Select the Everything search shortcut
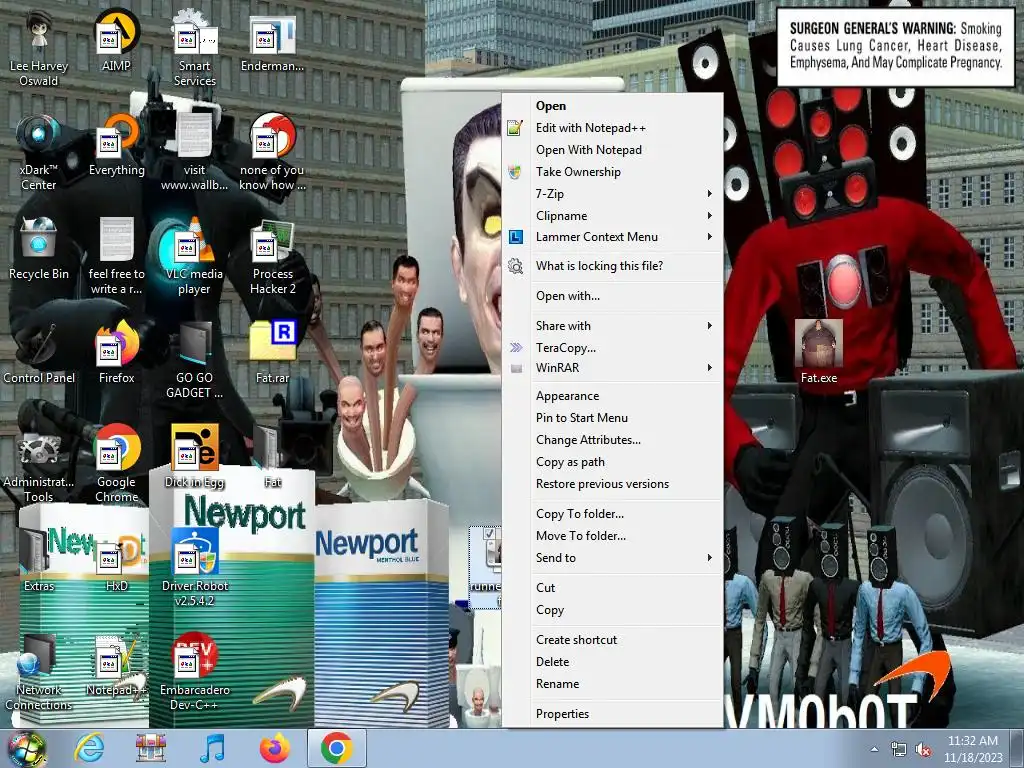1024x768 pixels. (116, 145)
